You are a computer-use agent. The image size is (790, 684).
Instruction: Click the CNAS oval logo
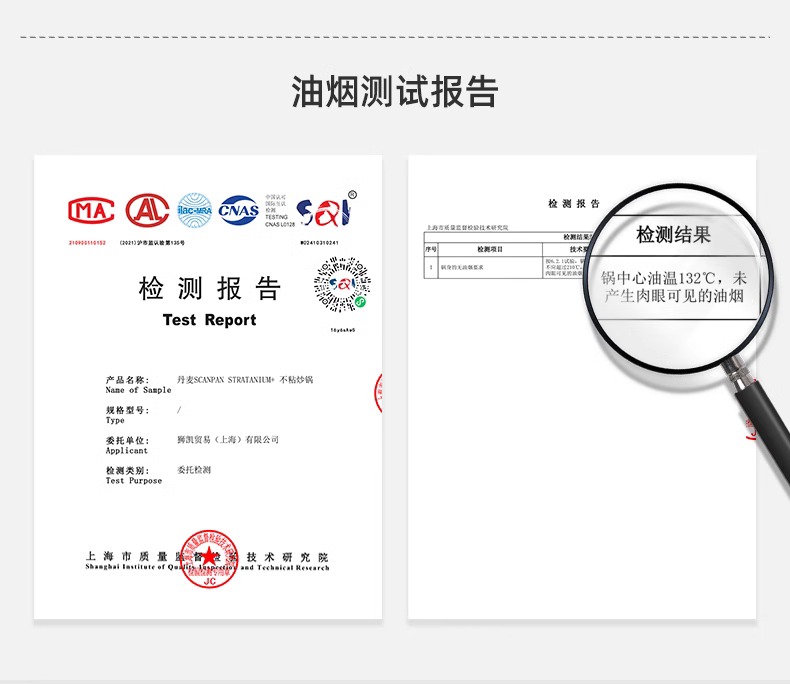click(x=239, y=210)
